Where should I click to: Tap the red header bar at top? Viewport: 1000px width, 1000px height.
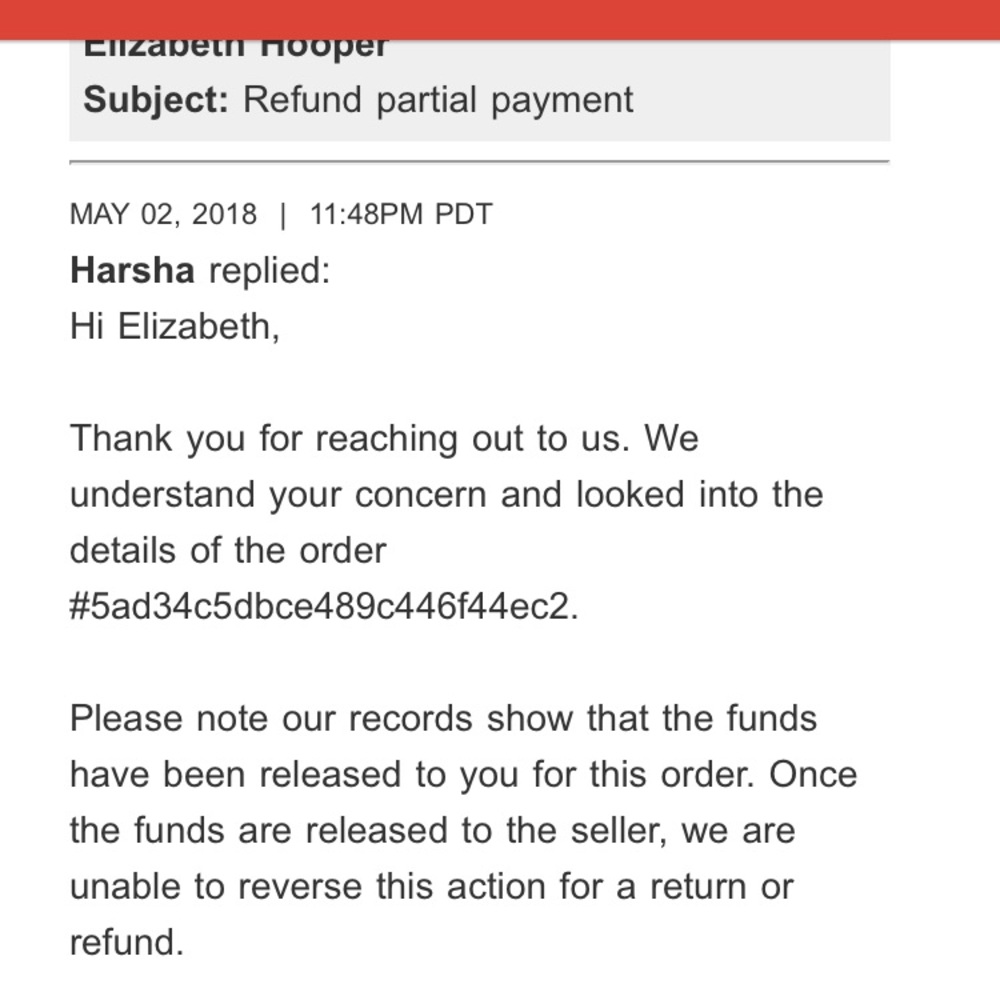click(500, 19)
